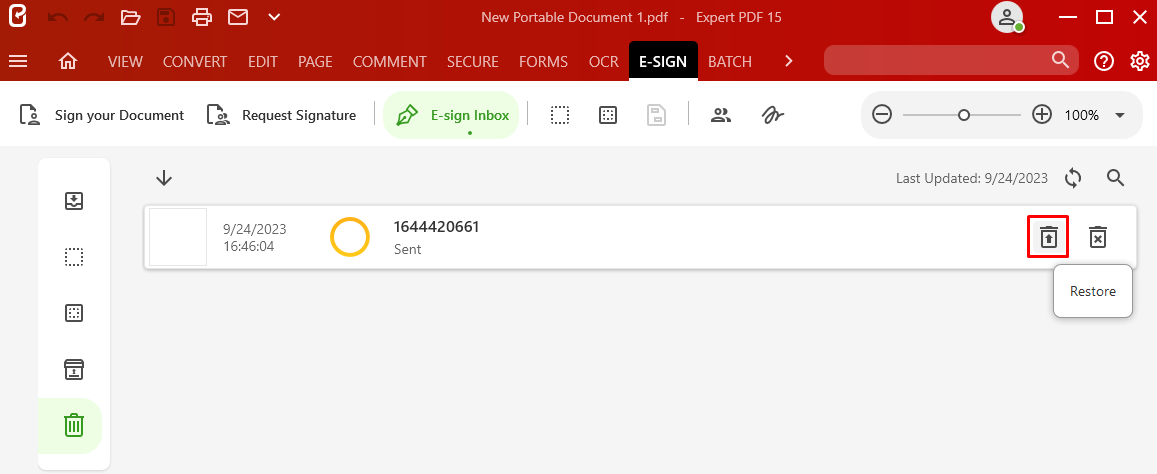Search documents with list magnifier icon
Screen dimensions: 1157x474
pyautogui.click(x=1116, y=178)
